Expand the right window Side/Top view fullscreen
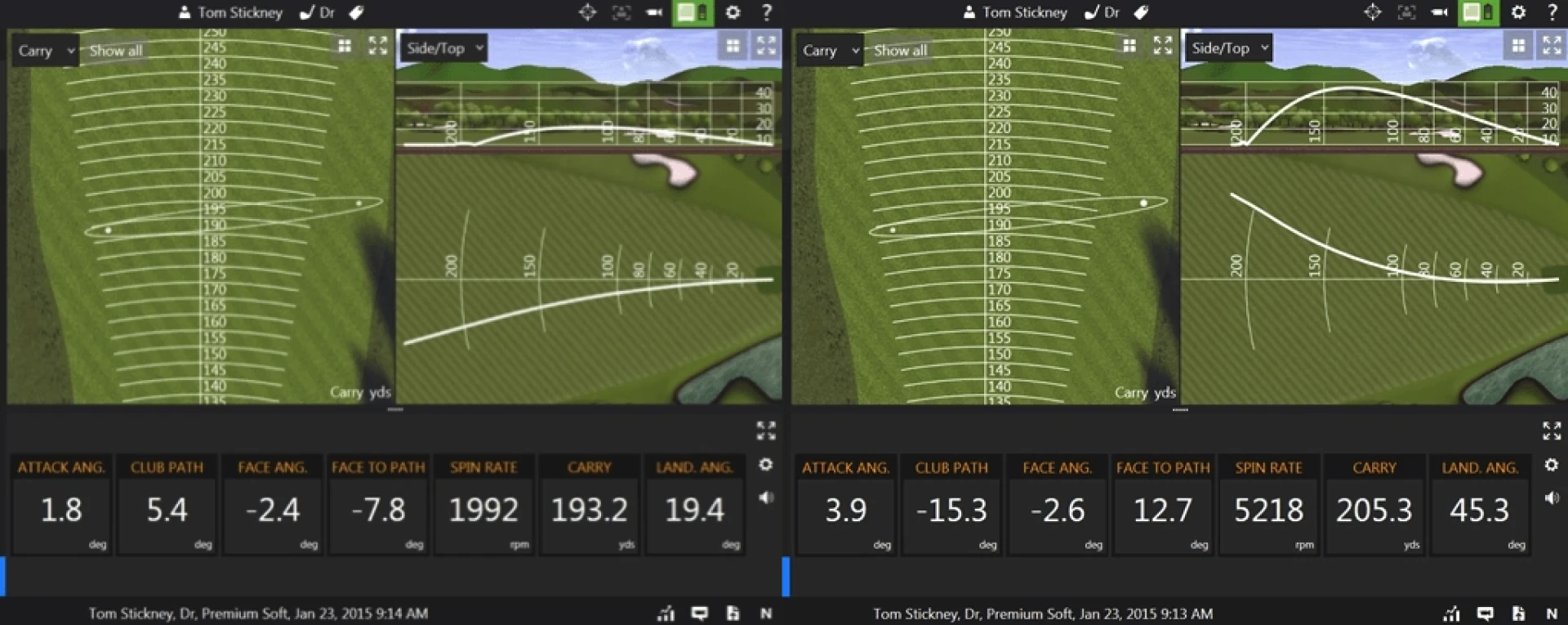 pos(1551,46)
